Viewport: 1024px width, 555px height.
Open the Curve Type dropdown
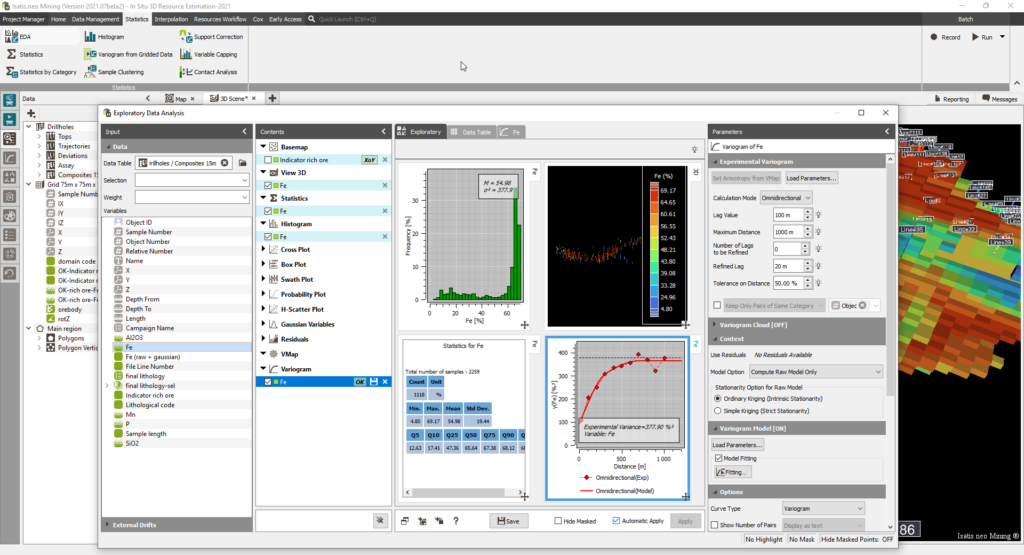[x=824, y=508]
